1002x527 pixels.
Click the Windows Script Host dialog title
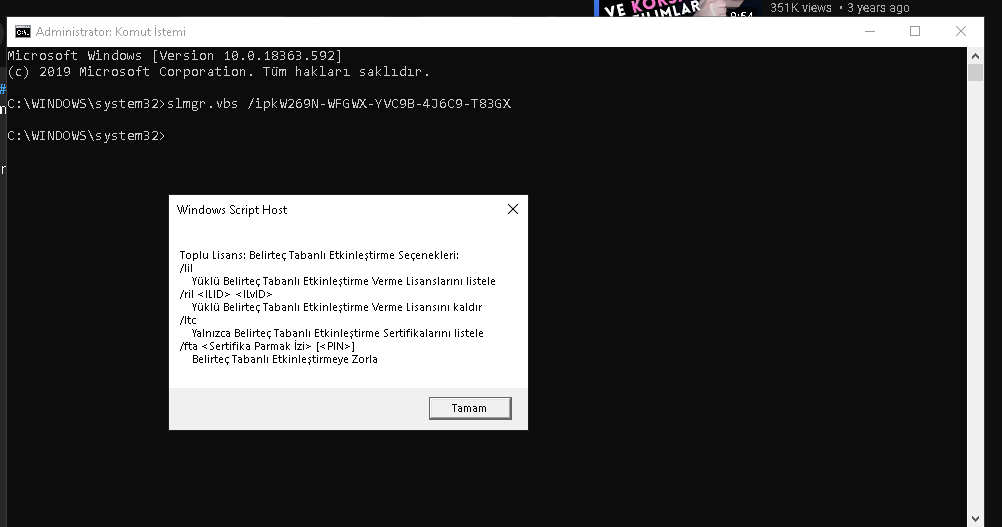click(x=232, y=210)
